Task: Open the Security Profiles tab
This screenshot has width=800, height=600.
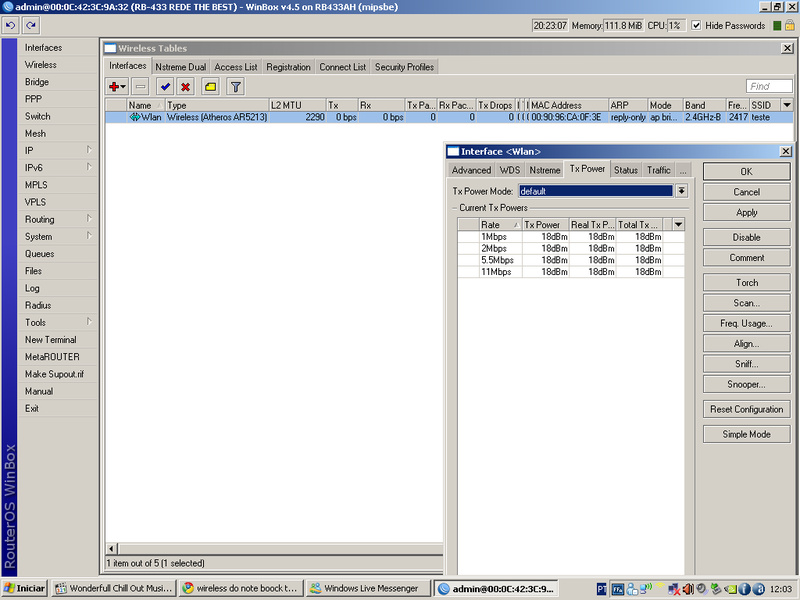Action: click(x=405, y=67)
